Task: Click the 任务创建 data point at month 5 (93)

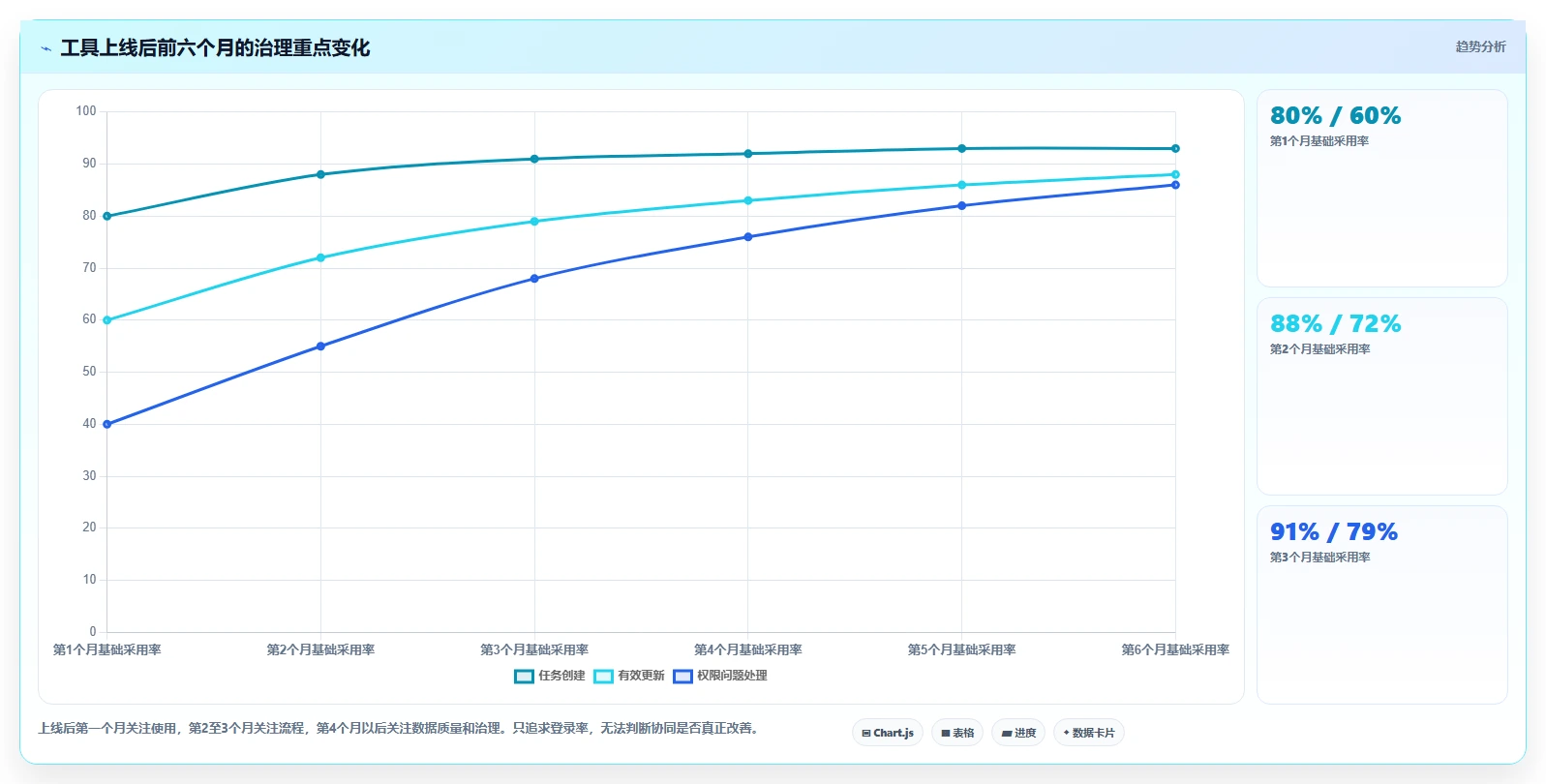Action: [x=961, y=148]
